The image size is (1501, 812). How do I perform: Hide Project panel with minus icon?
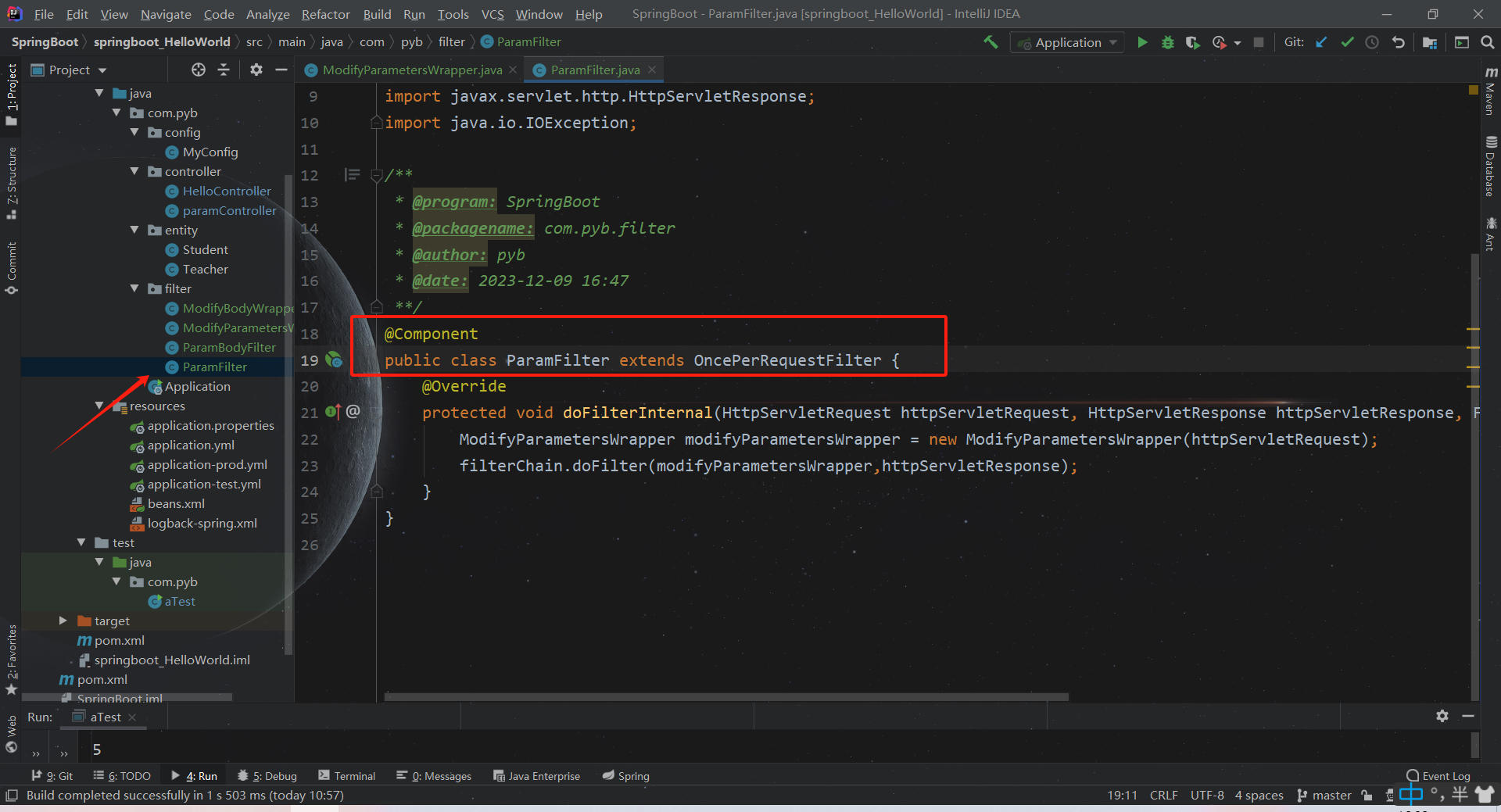pos(281,70)
